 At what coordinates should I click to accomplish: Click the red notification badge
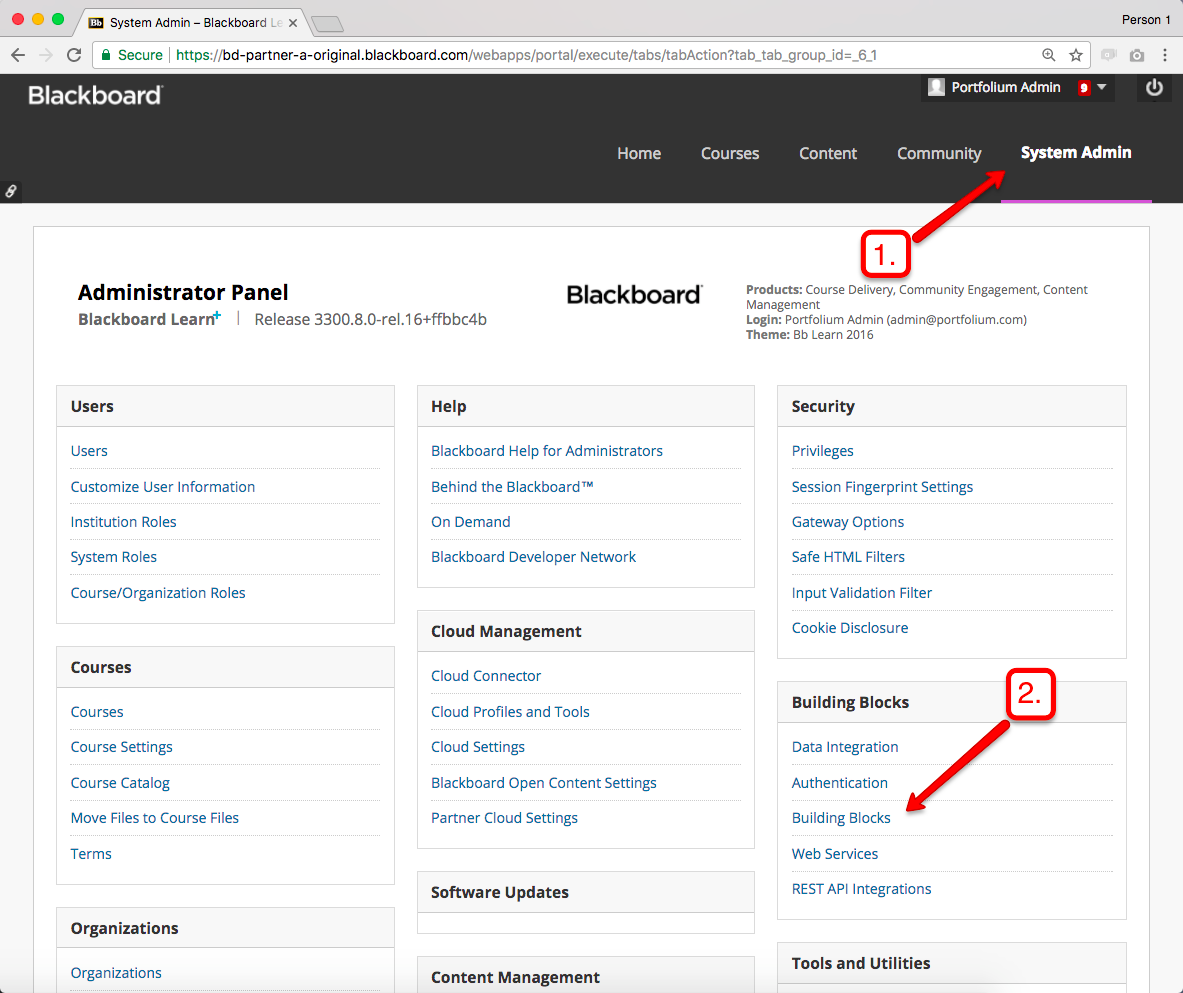1084,88
